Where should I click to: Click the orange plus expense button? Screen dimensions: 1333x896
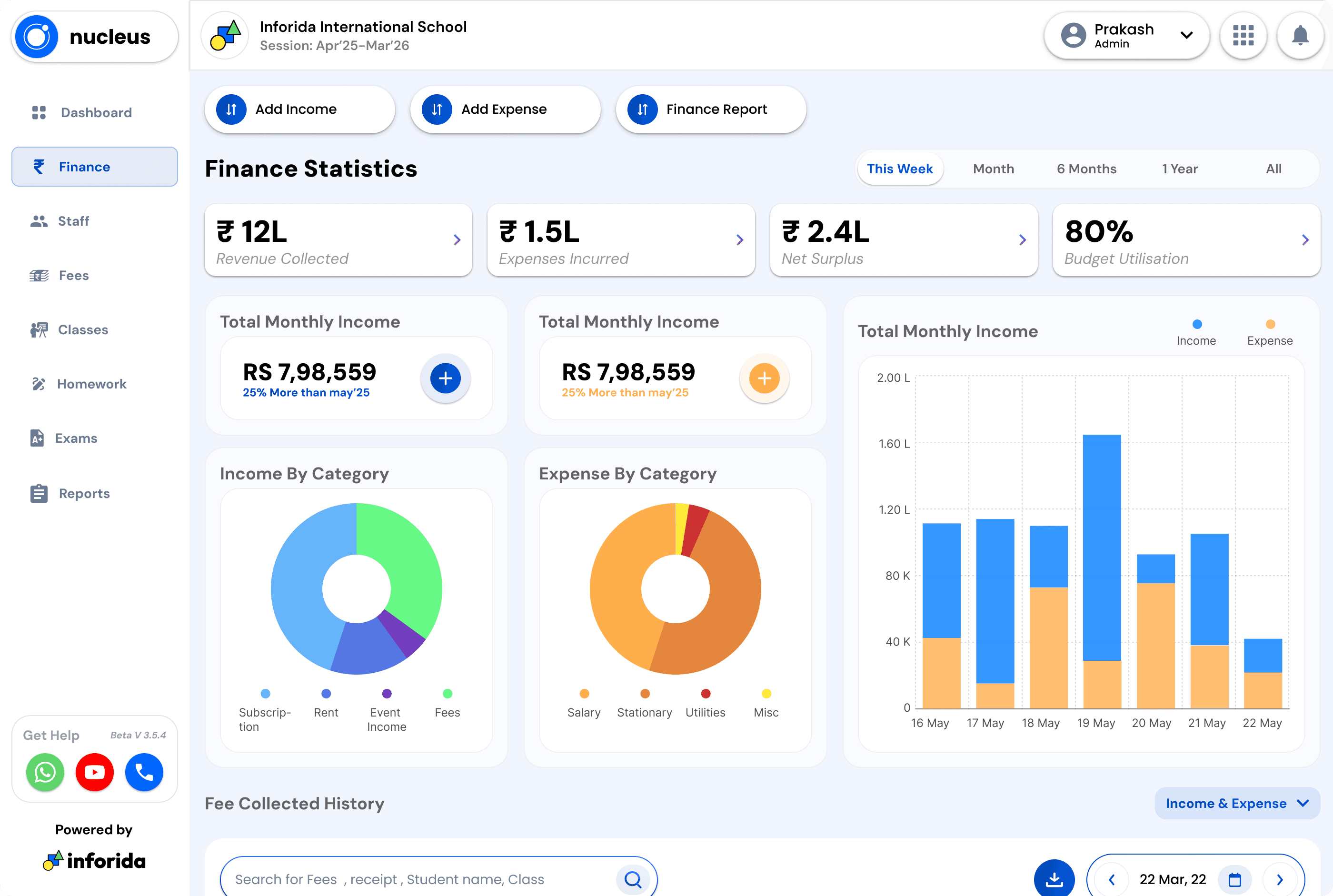click(x=764, y=378)
